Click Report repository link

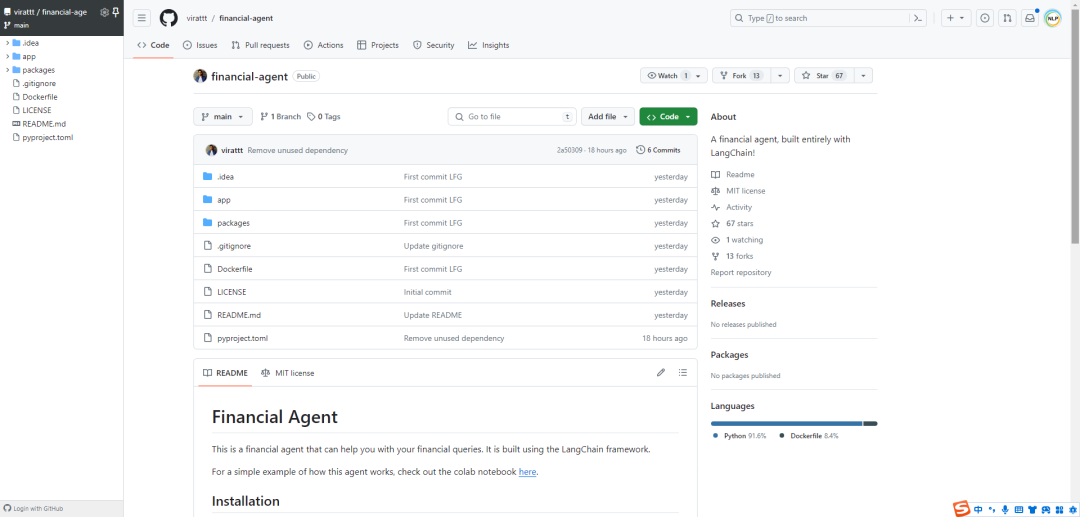(741, 273)
